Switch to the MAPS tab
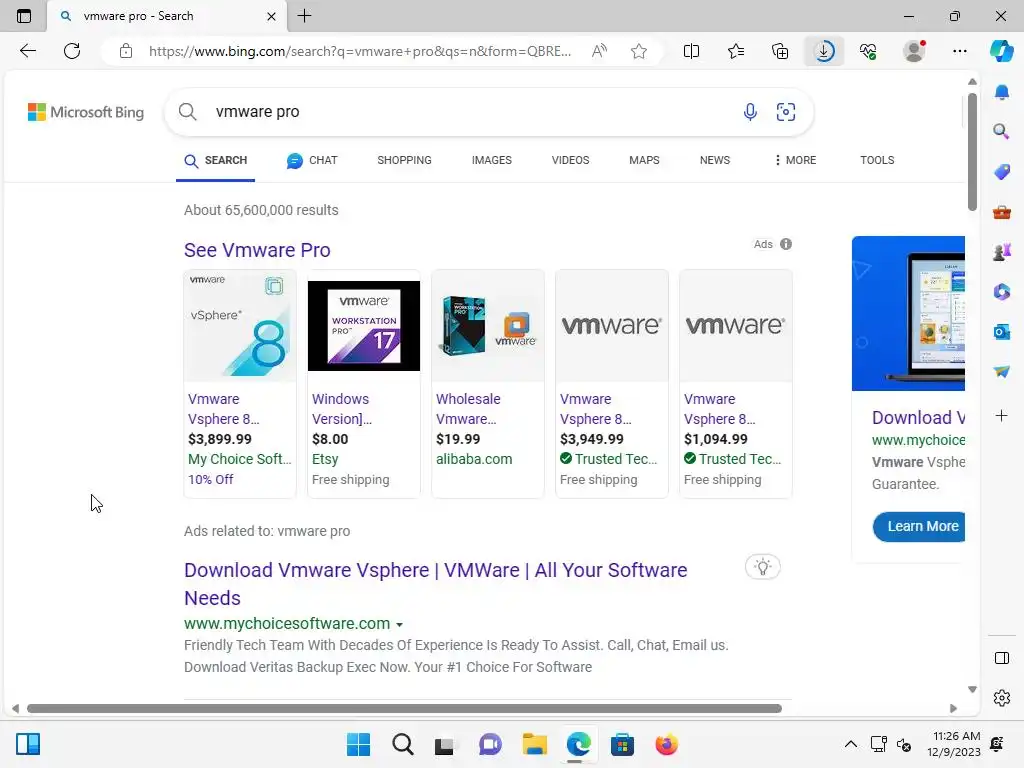 [x=644, y=160]
